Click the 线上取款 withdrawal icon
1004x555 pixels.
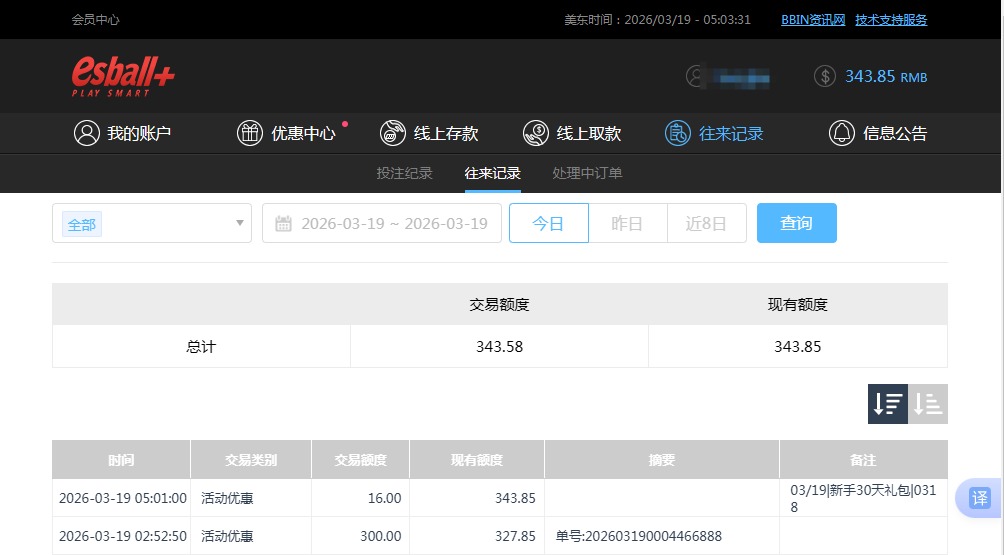(x=535, y=133)
